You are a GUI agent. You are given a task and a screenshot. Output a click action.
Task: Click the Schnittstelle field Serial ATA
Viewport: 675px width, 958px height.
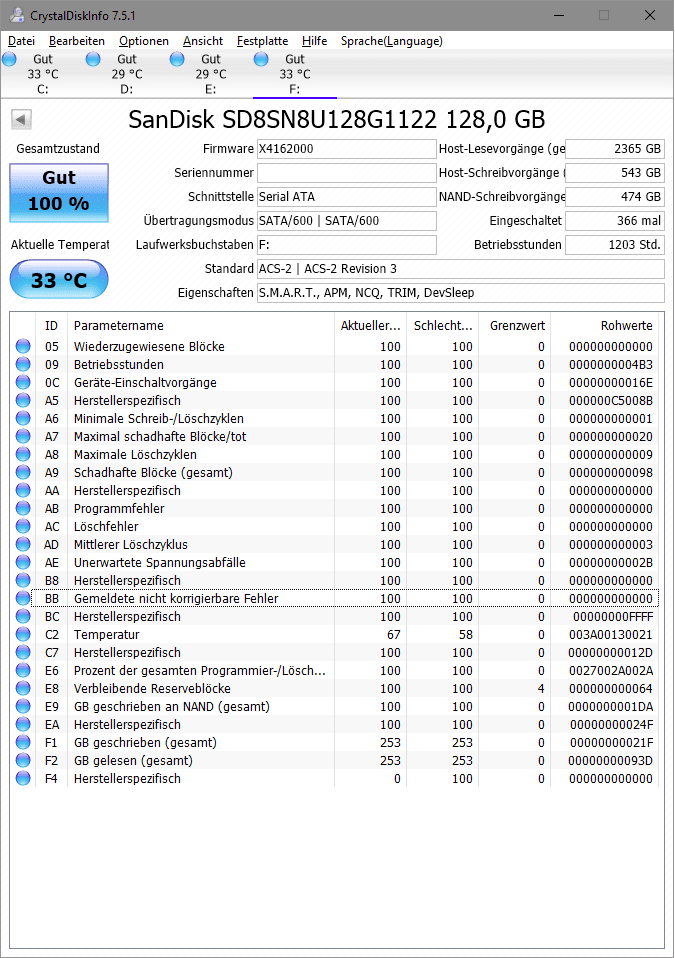346,197
